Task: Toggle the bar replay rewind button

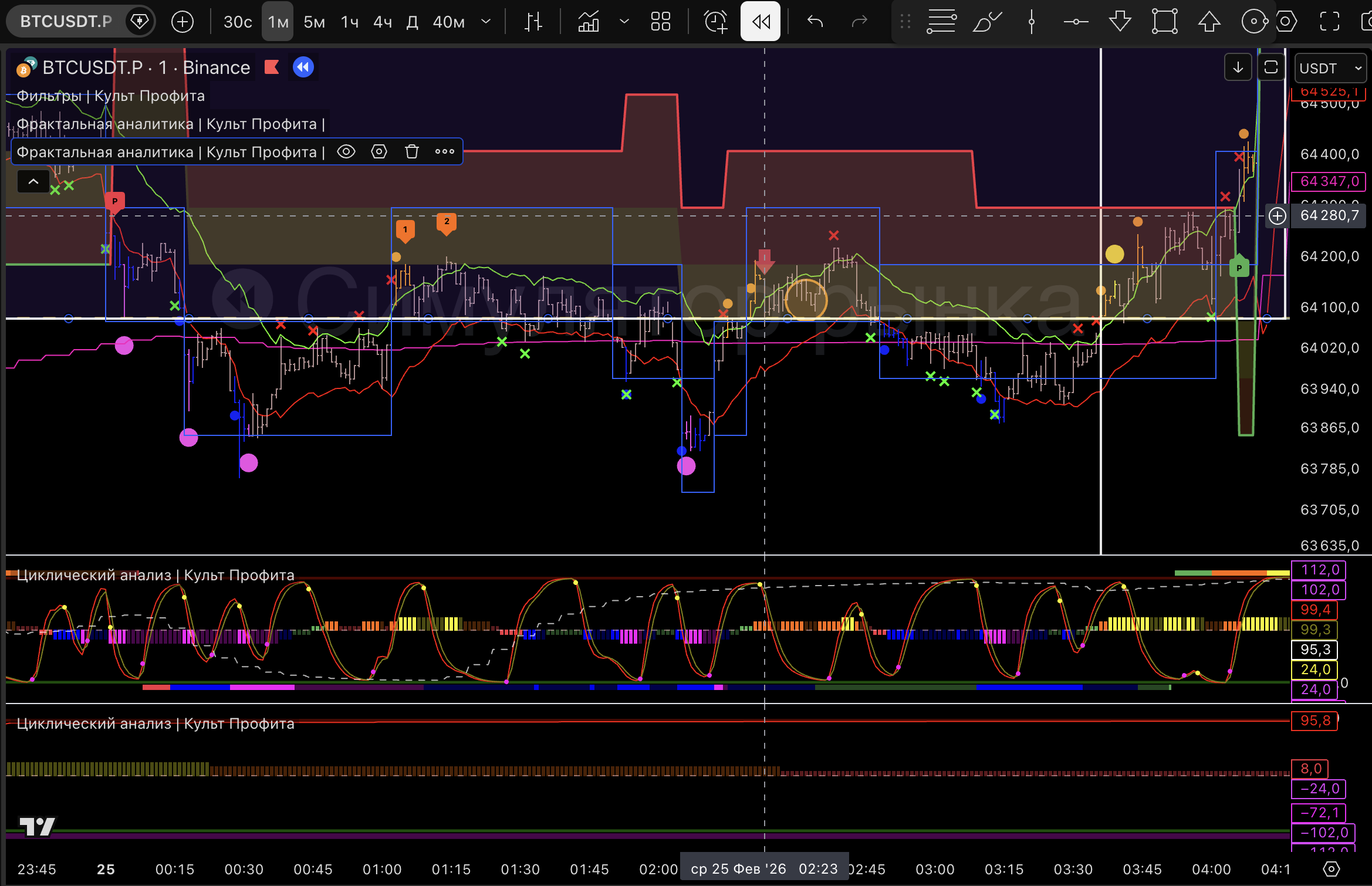Action: (761, 22)
